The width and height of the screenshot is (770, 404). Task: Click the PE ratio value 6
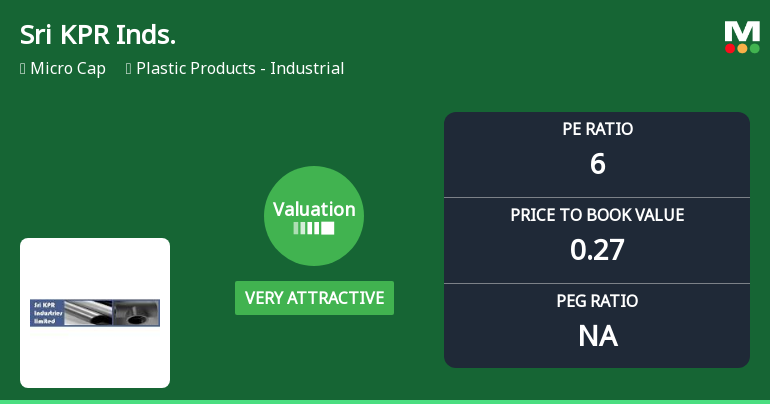click(x=597, y=164)
